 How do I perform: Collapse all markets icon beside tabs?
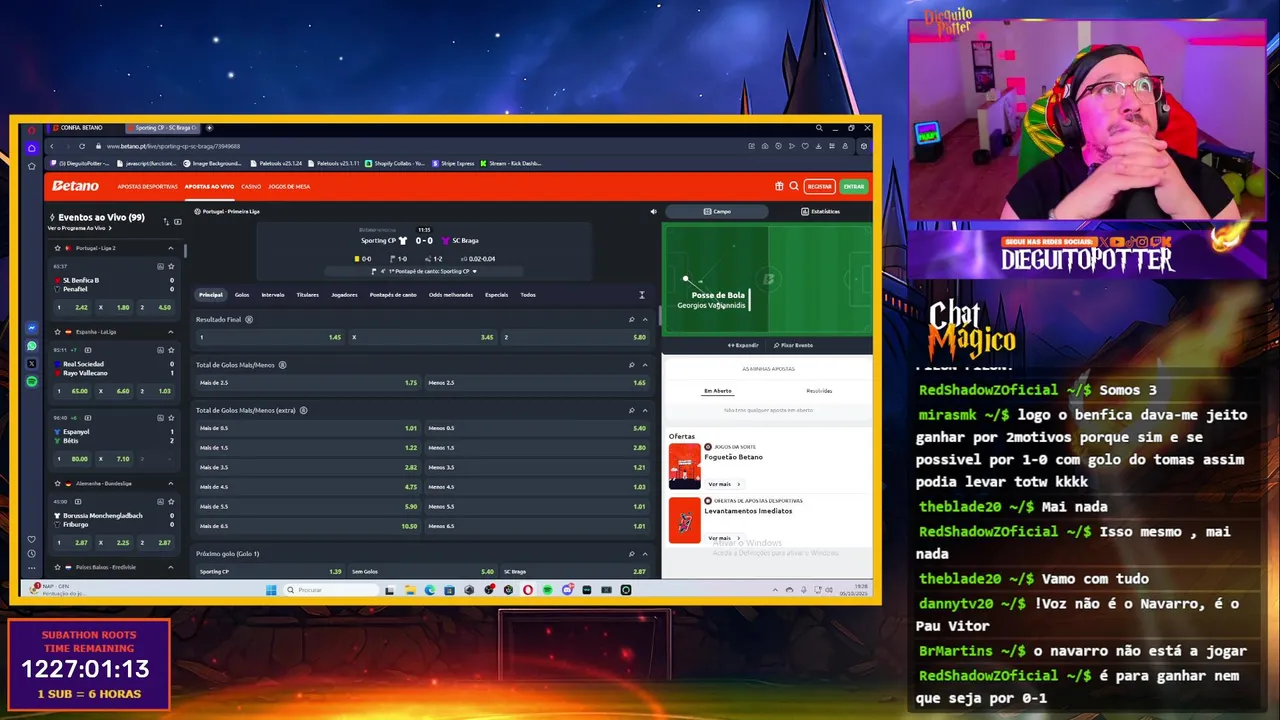tap(642, 295)
